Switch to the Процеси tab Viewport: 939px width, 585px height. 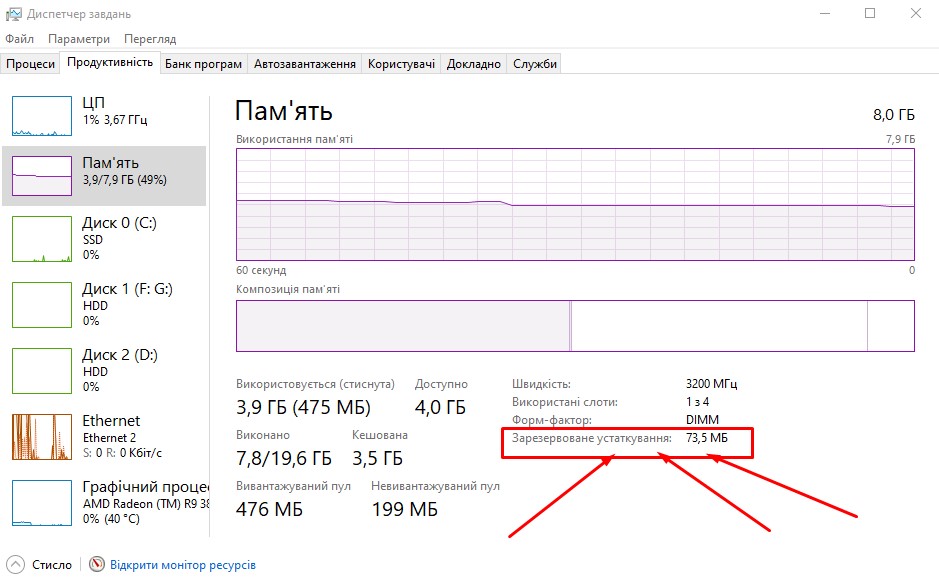[31, 64]
